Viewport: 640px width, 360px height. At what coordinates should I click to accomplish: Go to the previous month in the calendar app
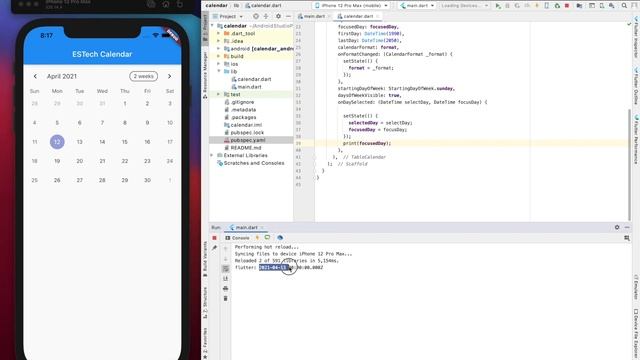pos(35,76)
